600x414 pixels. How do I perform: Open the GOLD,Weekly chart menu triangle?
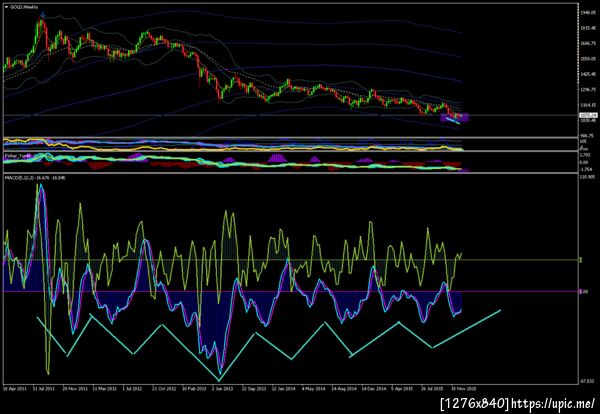click(x=6, y=7)
